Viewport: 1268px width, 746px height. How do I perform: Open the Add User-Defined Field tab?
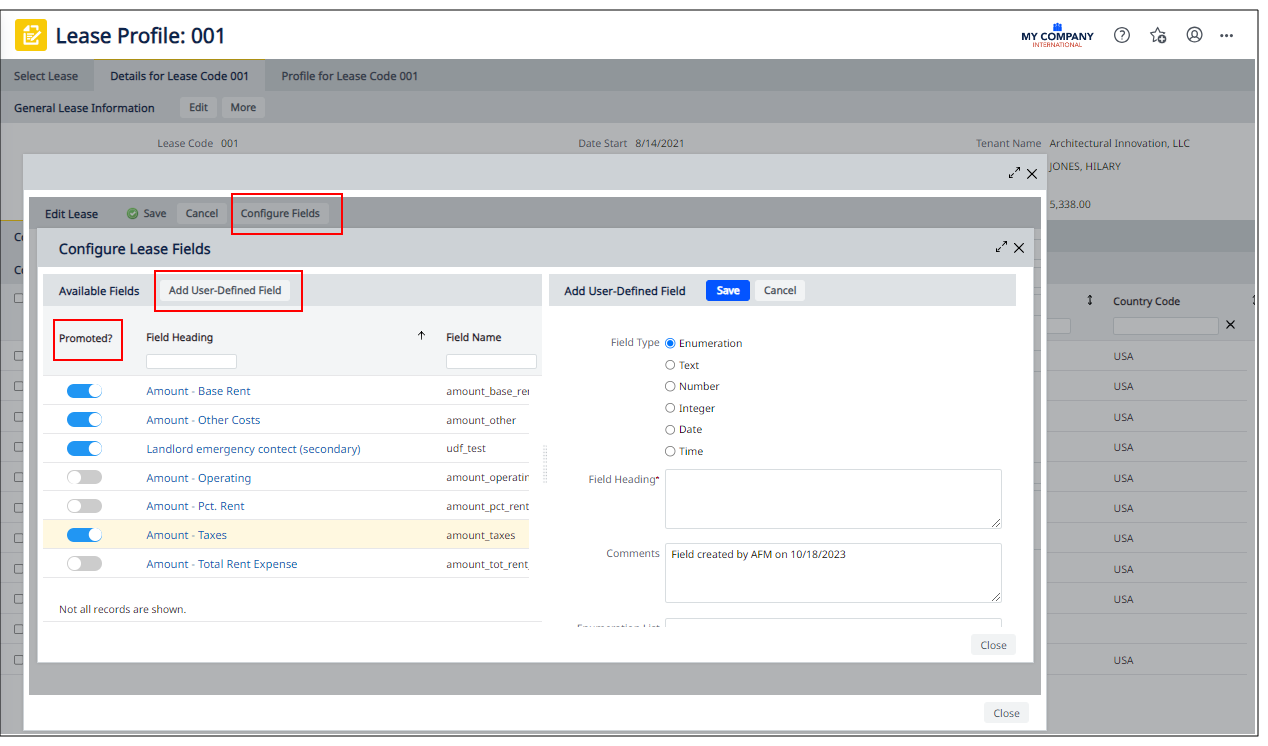pyautogui.click(x=227, y=290)
